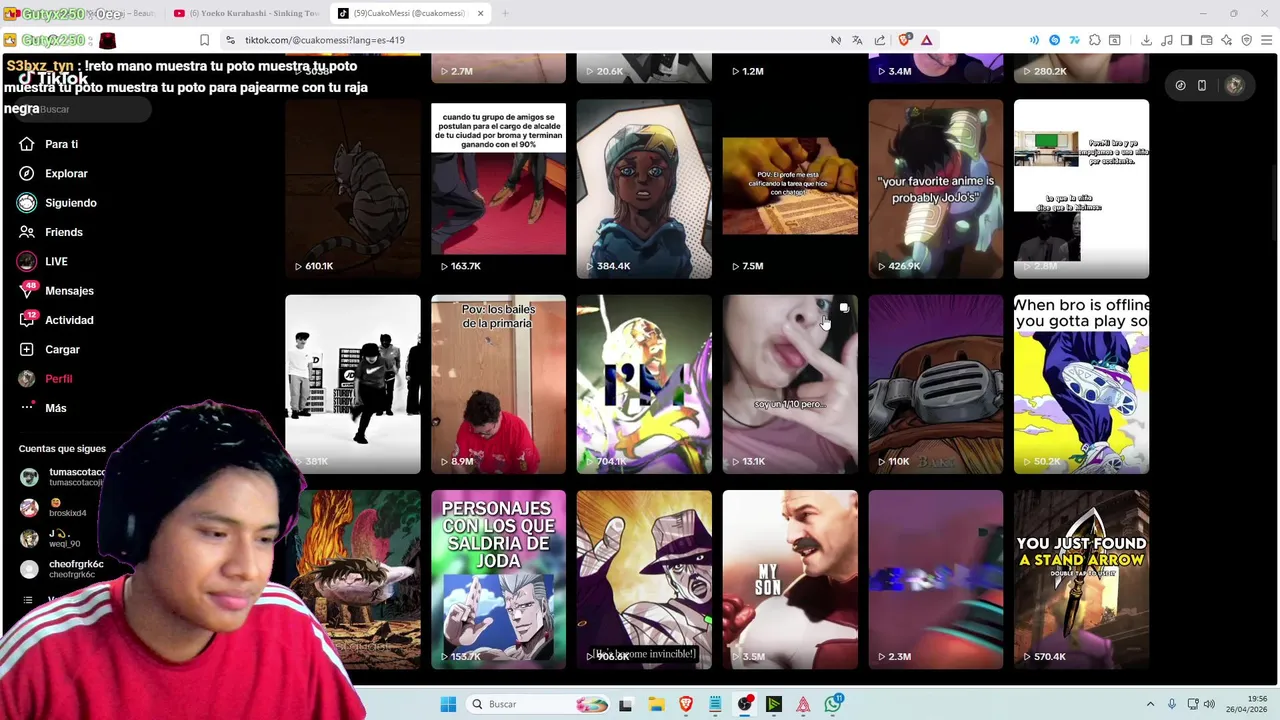Bookmark this page with the bookmark icon
The width and height of the screenshot is (1280, 720).
click(204, 40)
